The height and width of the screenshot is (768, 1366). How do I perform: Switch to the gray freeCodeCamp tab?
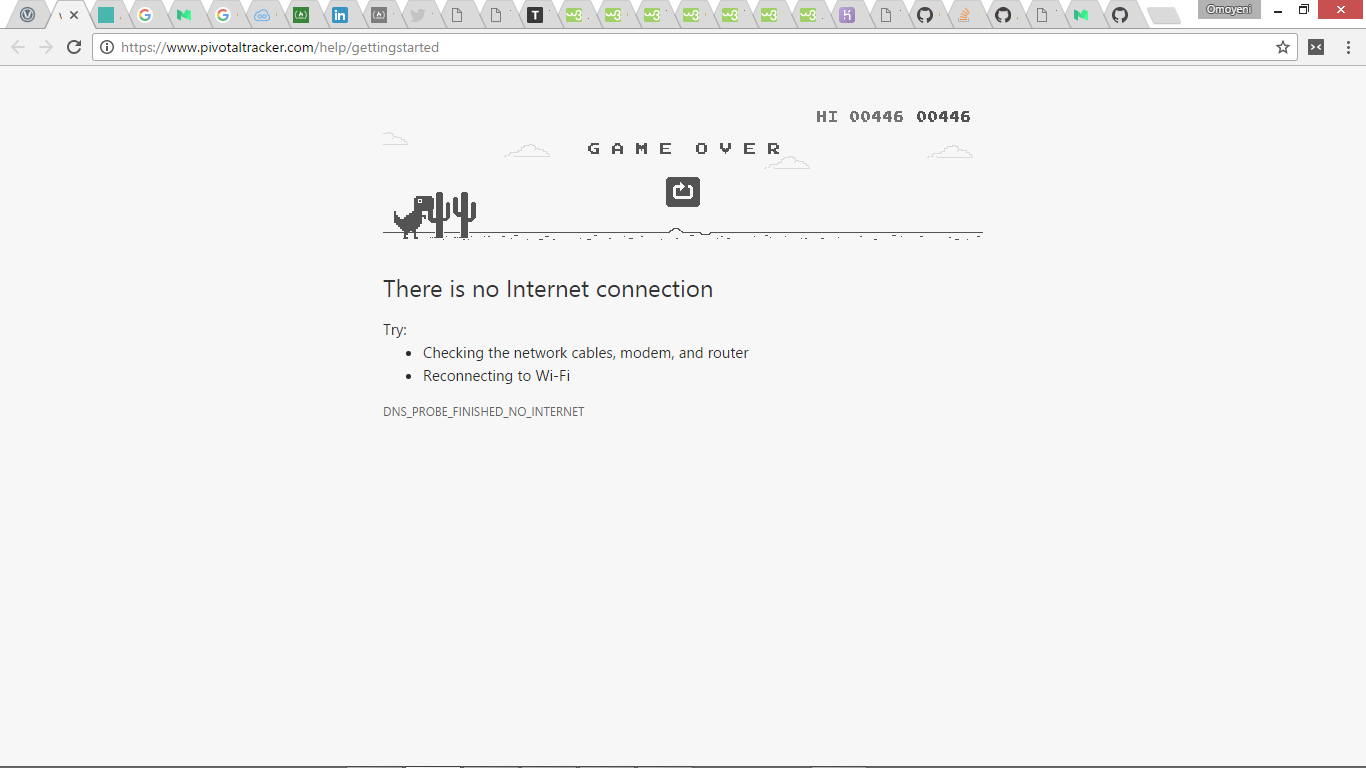click(x=379, y=15)
